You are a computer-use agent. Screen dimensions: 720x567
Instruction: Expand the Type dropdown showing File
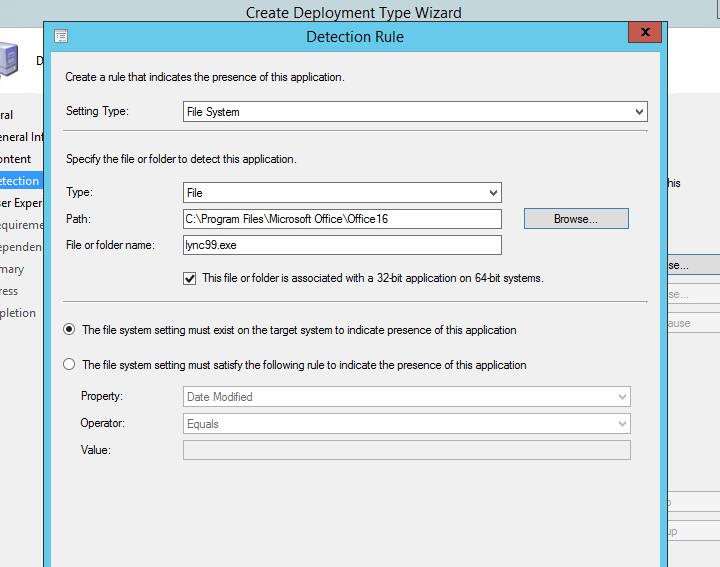pyautogui.click(x=342, y=192)
